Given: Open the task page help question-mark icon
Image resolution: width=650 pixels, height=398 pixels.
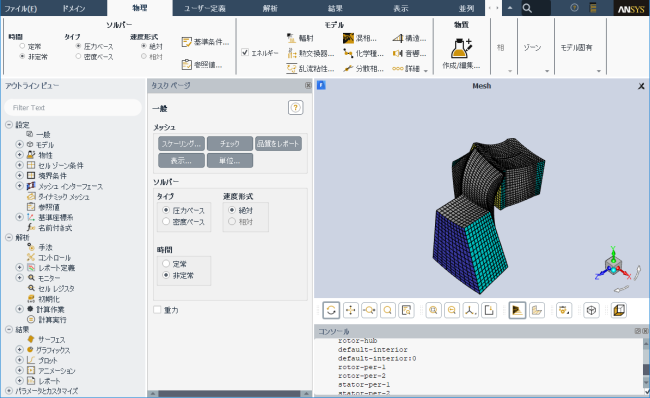Looking at the screenshot, I should (296, 108).
